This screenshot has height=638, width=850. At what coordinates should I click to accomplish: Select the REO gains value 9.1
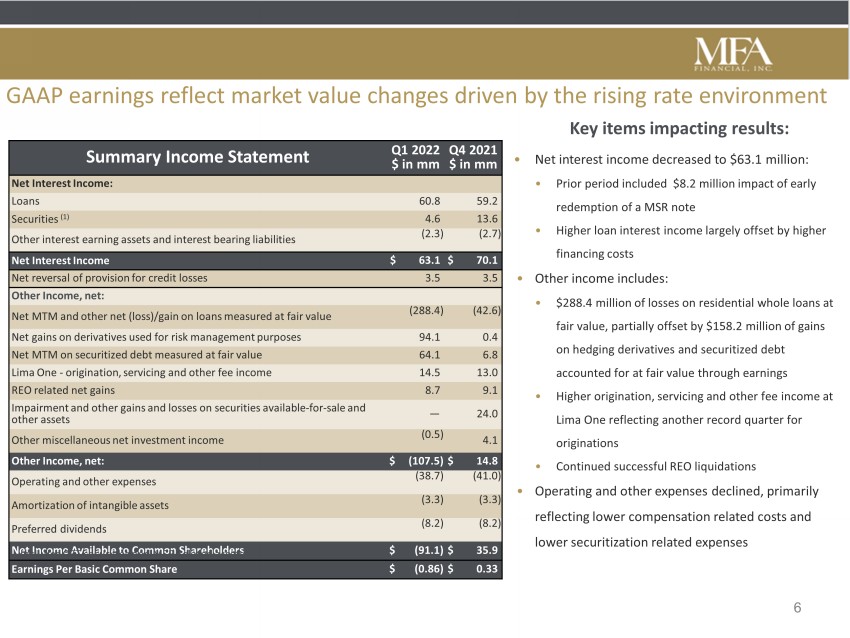pos(490,390)
